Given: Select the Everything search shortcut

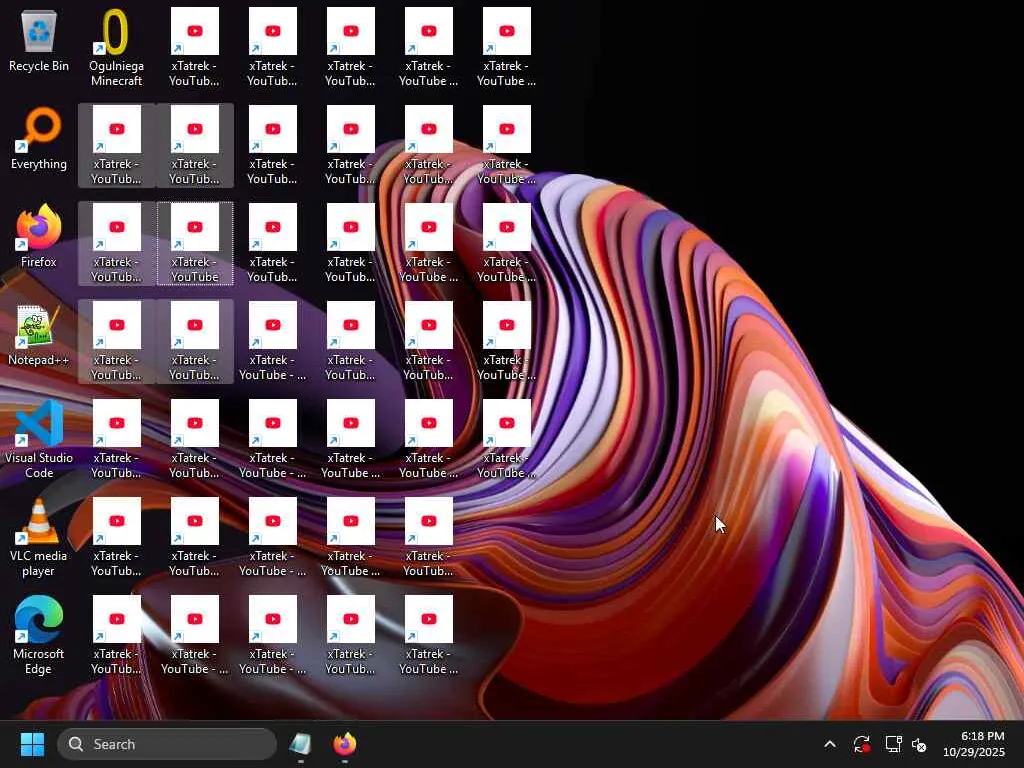Looking at the screenshot, I should pyautogui.click(x=39, y=138).
